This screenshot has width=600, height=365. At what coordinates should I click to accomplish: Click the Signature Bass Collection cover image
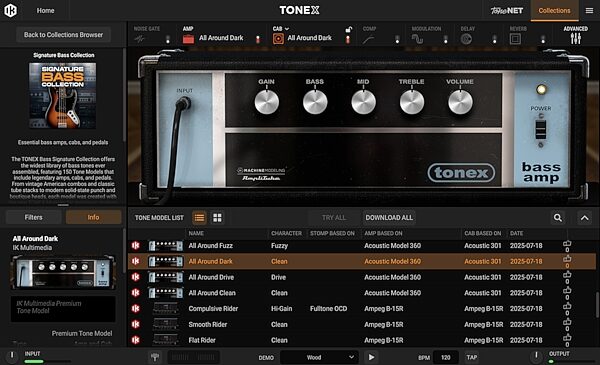click(x=63, y=96)
